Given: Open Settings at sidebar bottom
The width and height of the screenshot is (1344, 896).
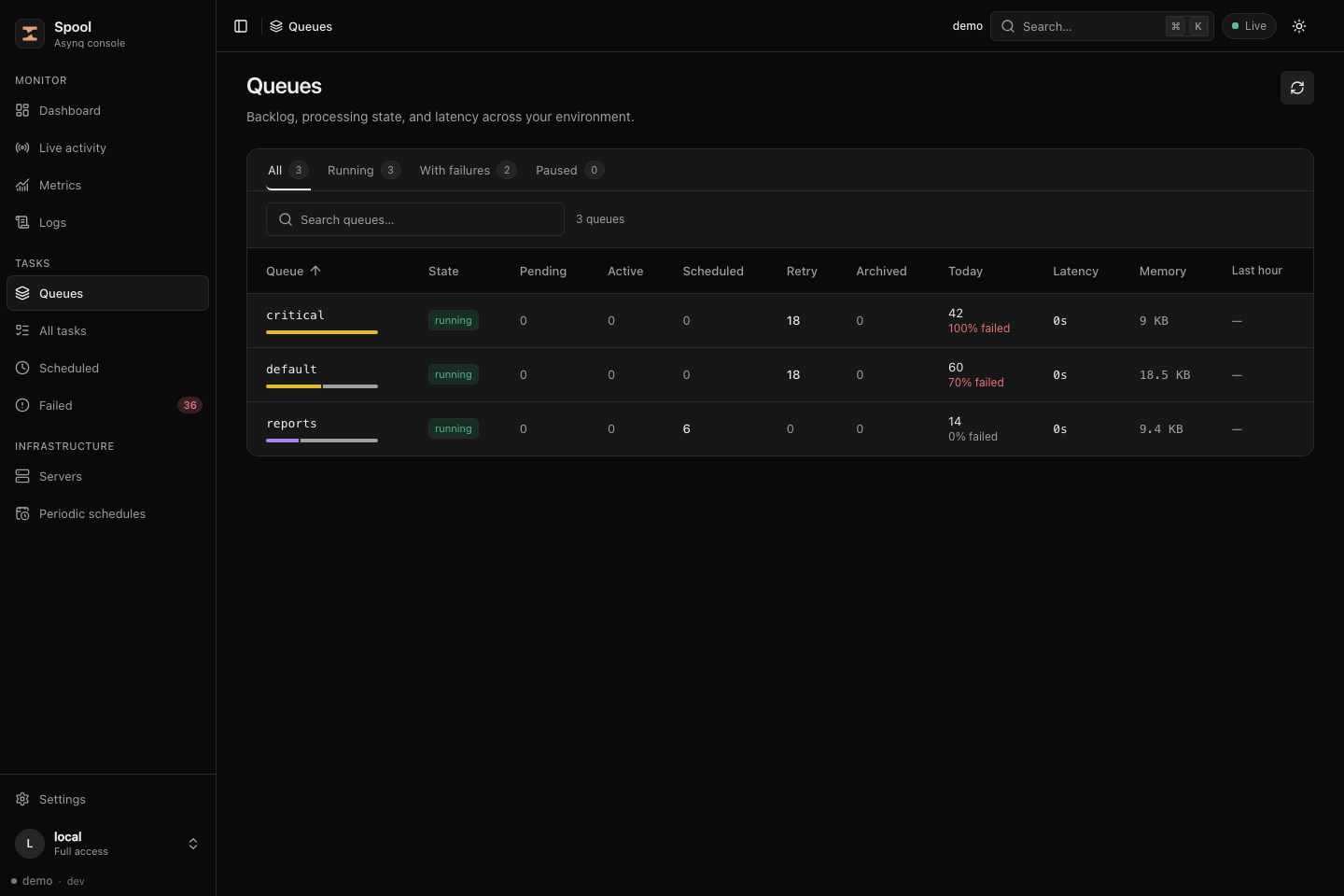Looking at the screenshot, I should [107, 799].
